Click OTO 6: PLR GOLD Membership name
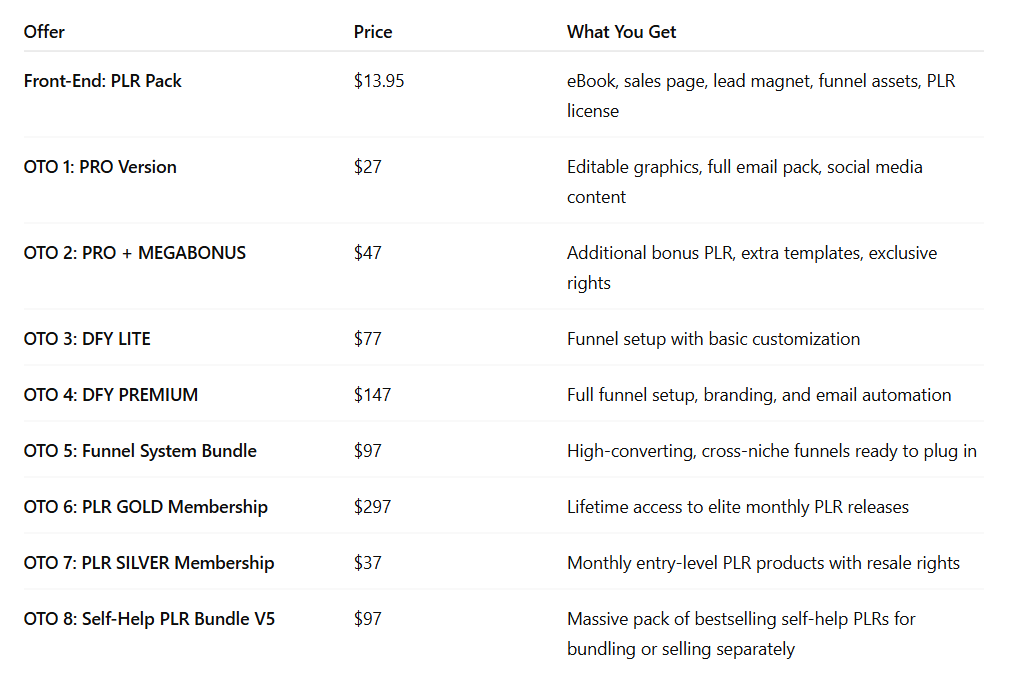1009x678 pixels. [145, 507]
